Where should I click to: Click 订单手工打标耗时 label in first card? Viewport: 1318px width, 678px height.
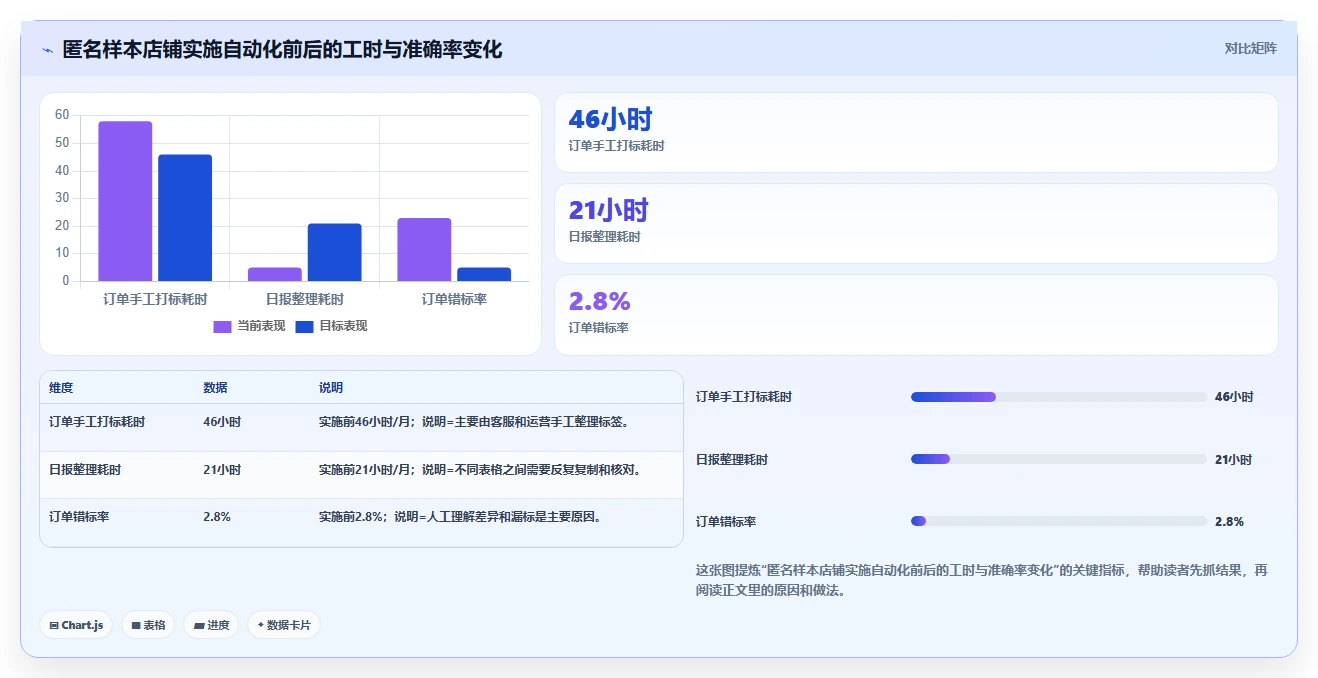(x=616, y=146)
